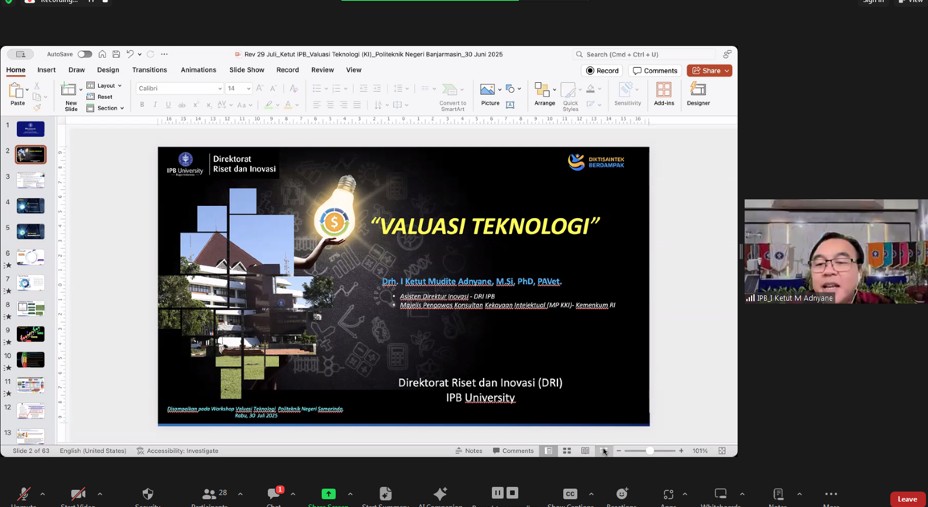928x507 pixels.
Task: Stop the Zoom recording
Action: 513,493
